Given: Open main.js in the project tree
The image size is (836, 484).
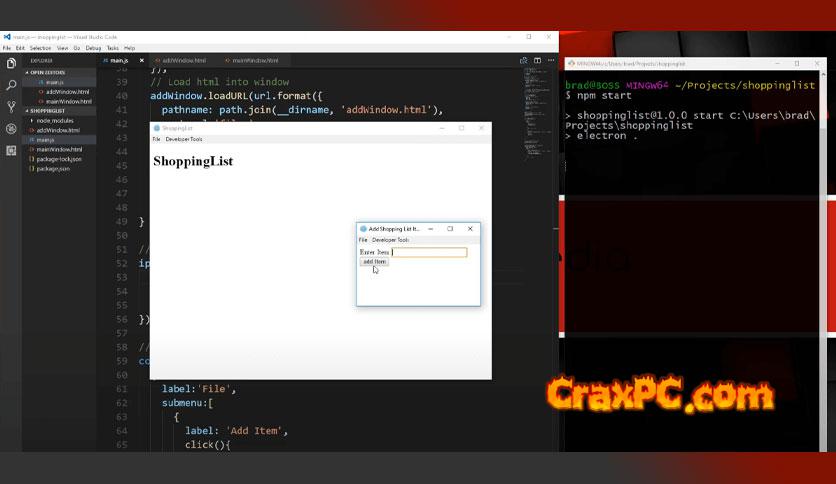Looking at the screenshot, I should pyautogui.click(x=45, y=140).
